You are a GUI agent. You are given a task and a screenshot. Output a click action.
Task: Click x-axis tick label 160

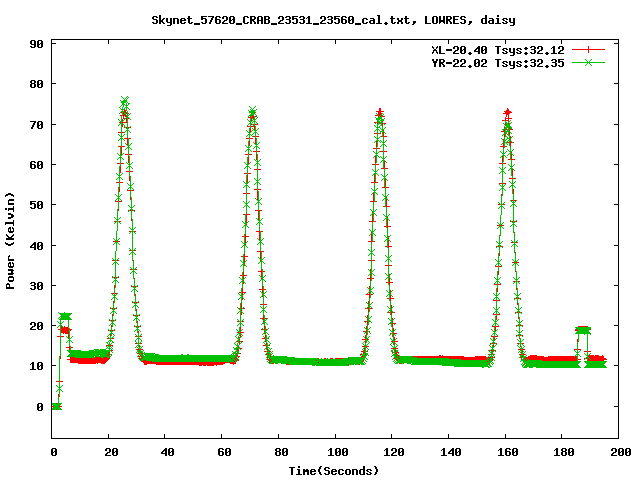click(x=507, y=452)
